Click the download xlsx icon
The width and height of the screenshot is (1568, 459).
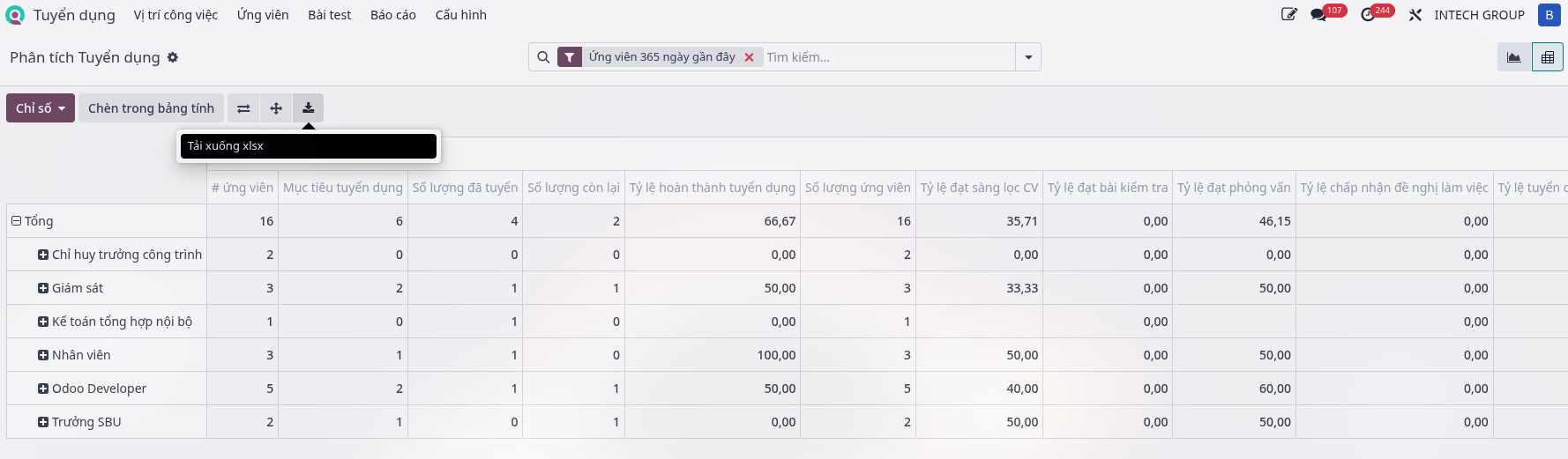point(308,108)
